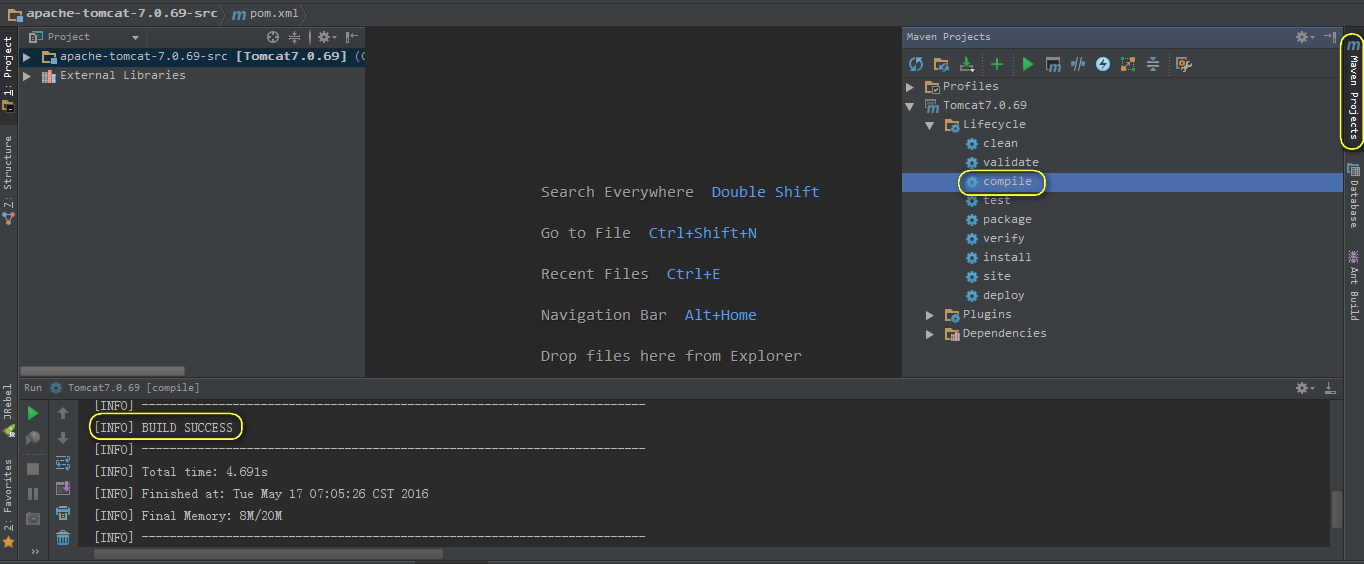Hide the Run tool window
The width and height of the screenshot is (1364, 564).
click(1330, 388)
